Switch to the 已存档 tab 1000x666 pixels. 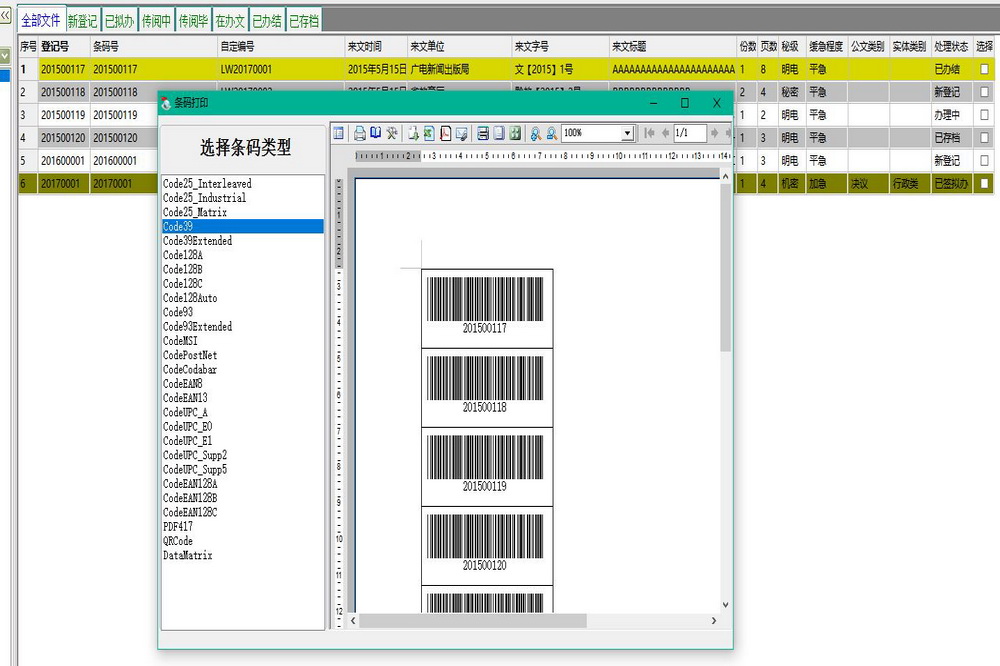tap(304, 21)
